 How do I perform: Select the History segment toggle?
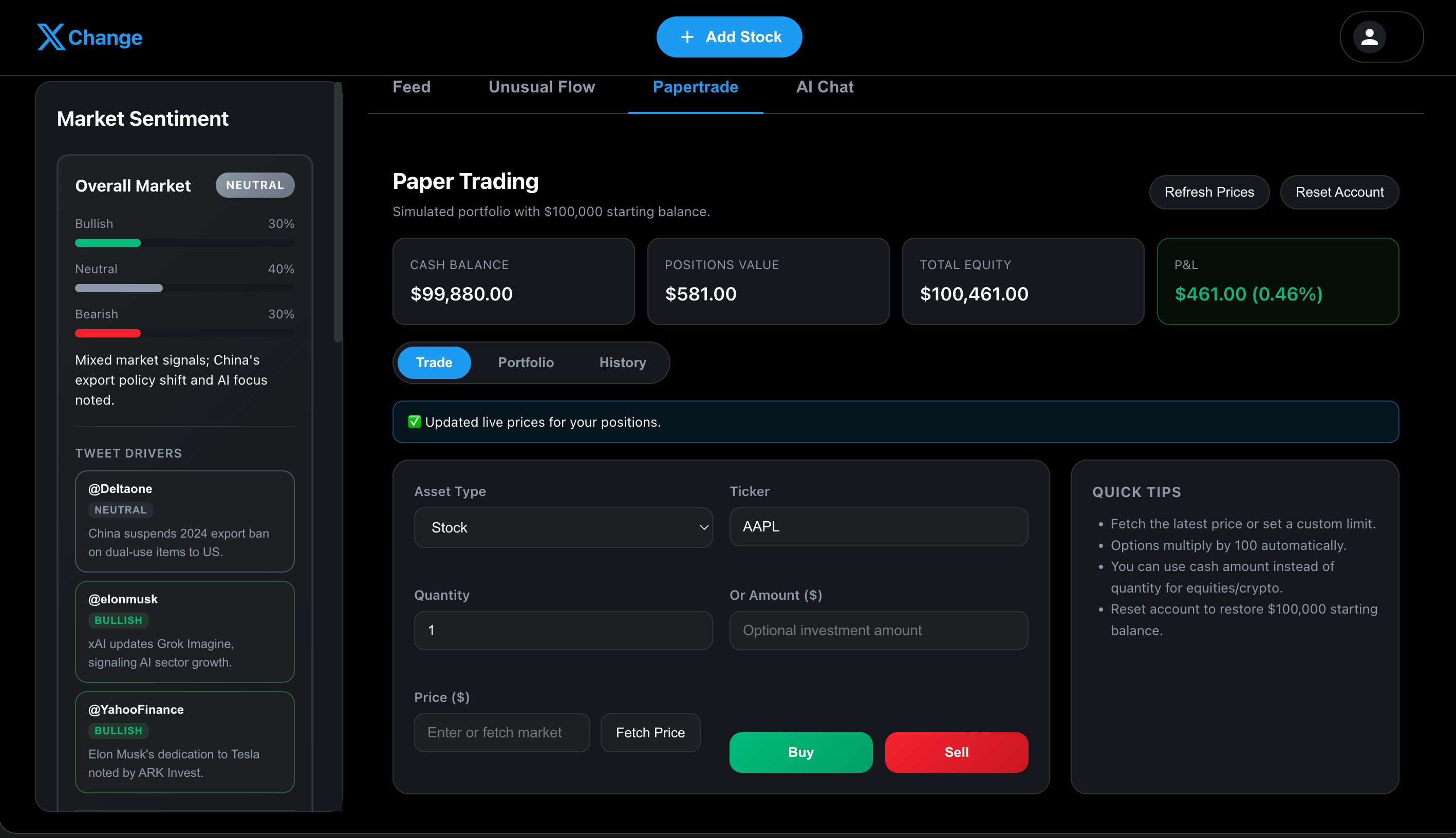coord(622,363)
